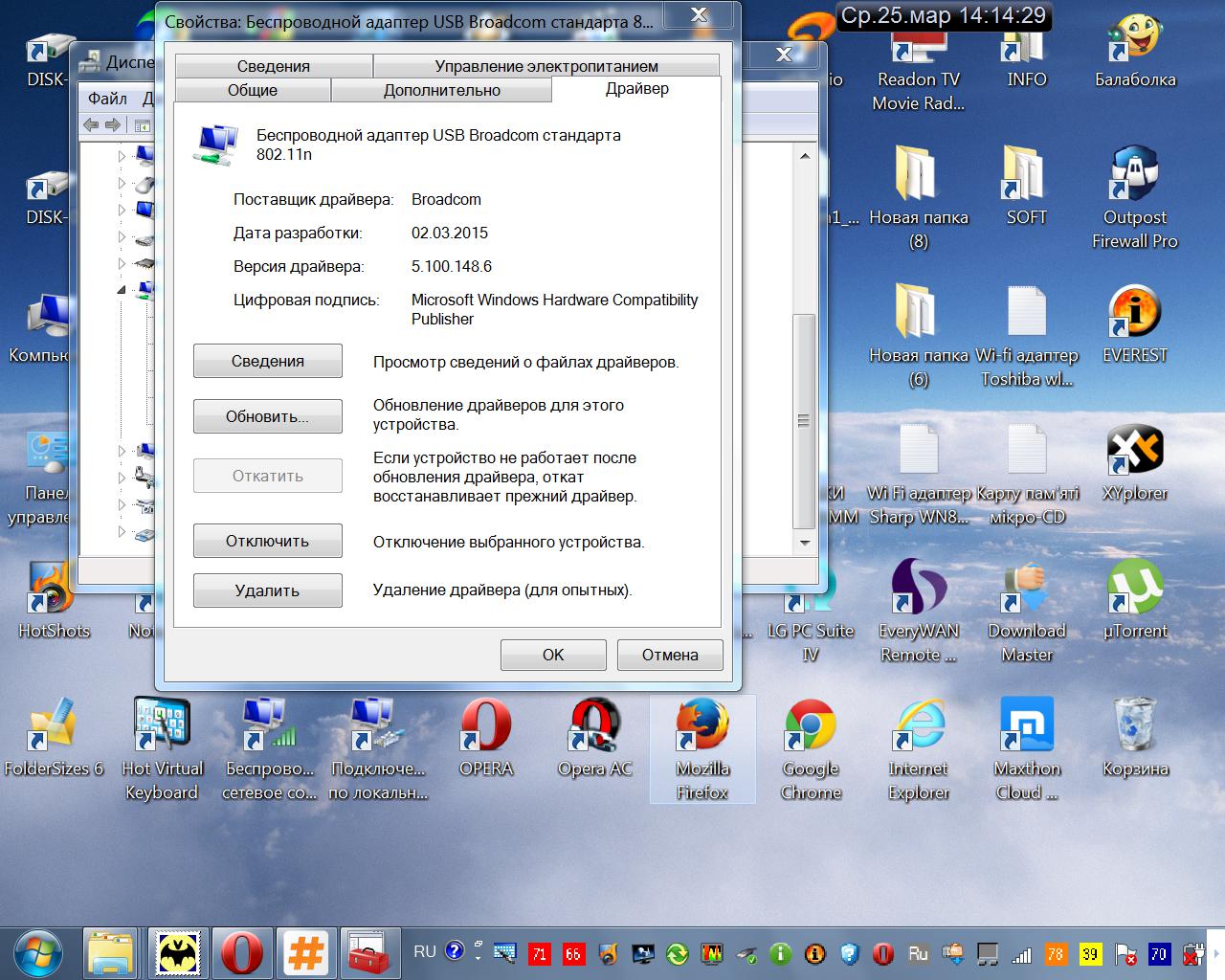Click the Windows Start button
Screen dimensions: 1225x980
tap(36, 953)
